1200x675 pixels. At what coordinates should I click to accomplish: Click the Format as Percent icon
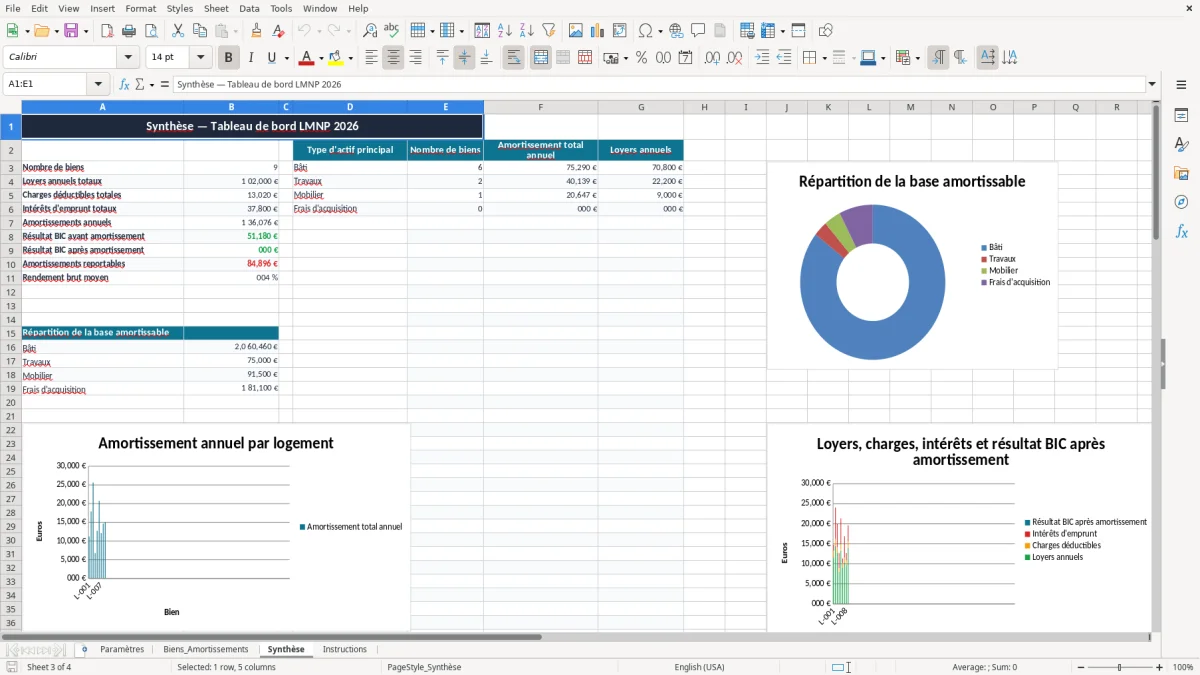pyautogui.click(x=641, y=58)
